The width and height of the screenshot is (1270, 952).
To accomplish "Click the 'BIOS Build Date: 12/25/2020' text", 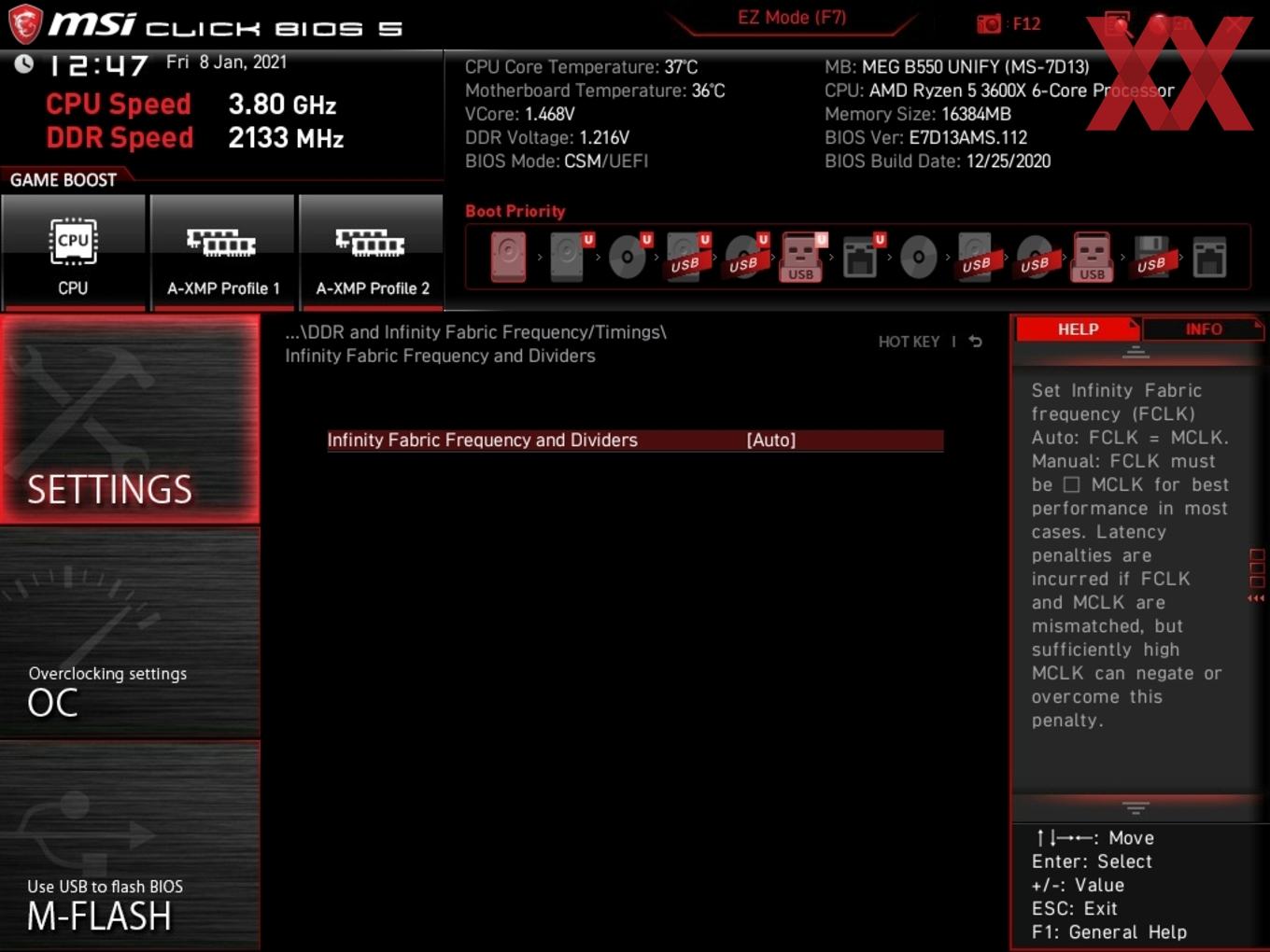I will point(938,161).
